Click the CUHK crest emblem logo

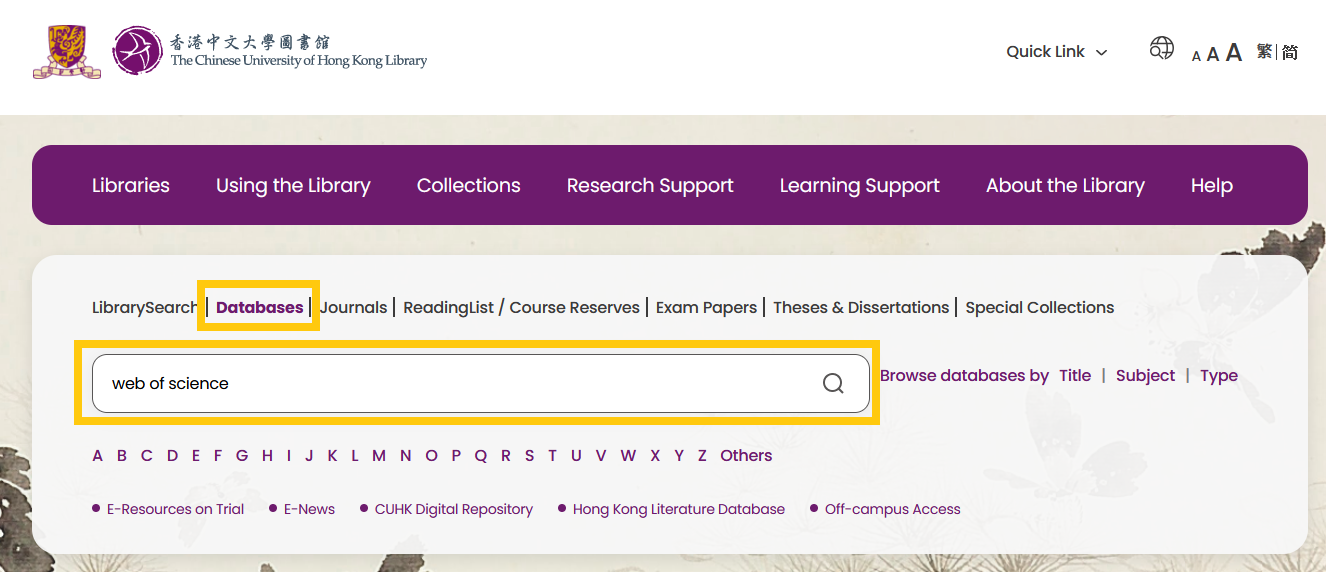pyautogui.click(x=67, y=52)
